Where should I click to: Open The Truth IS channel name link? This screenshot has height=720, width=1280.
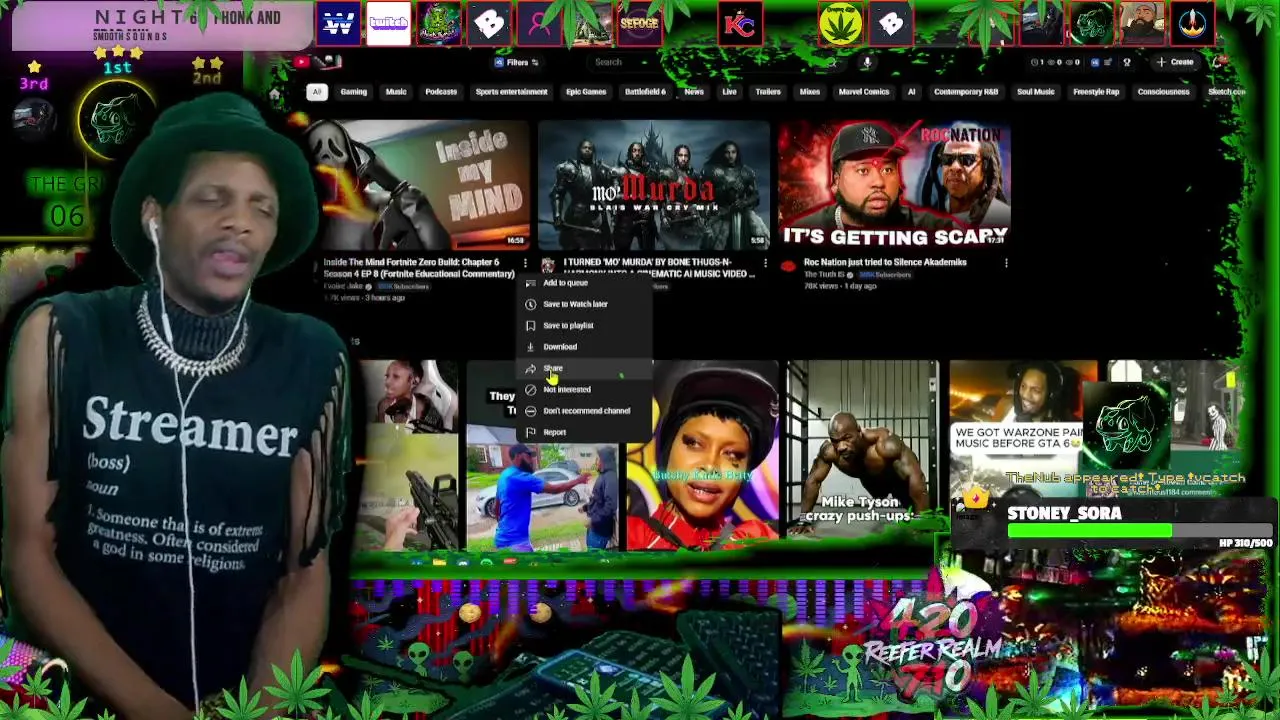825,274
